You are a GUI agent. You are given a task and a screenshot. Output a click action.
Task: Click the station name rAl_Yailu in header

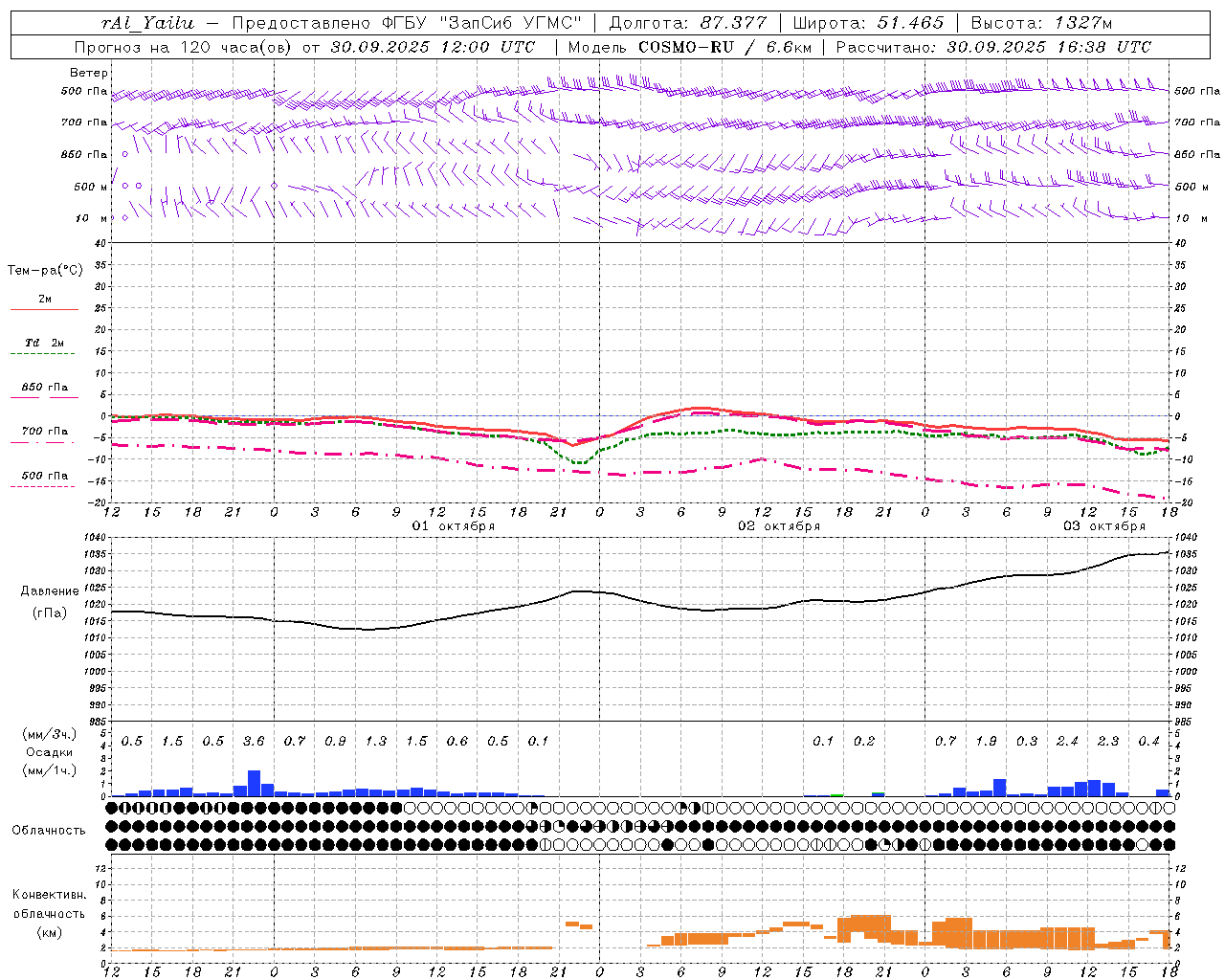(147, 23)
